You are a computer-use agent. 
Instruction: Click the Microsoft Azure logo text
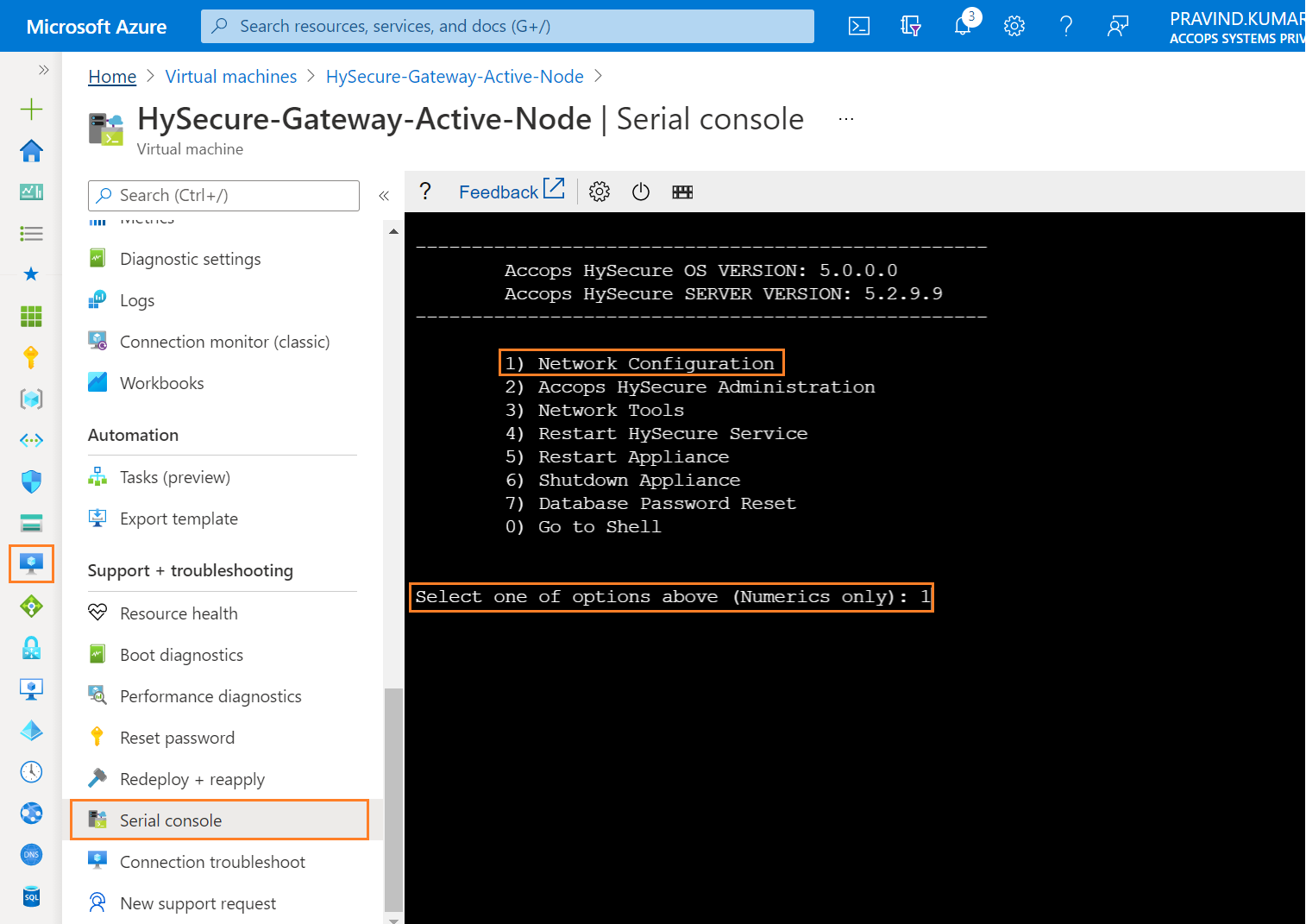pos(97,27)
